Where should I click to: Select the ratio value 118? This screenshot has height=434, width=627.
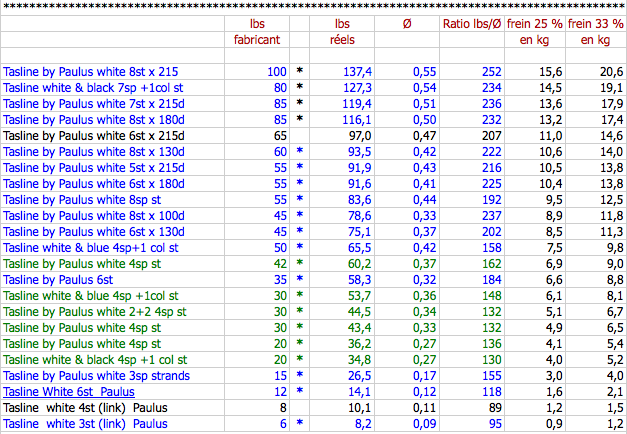pyautogui.click(x=491, y=392)
